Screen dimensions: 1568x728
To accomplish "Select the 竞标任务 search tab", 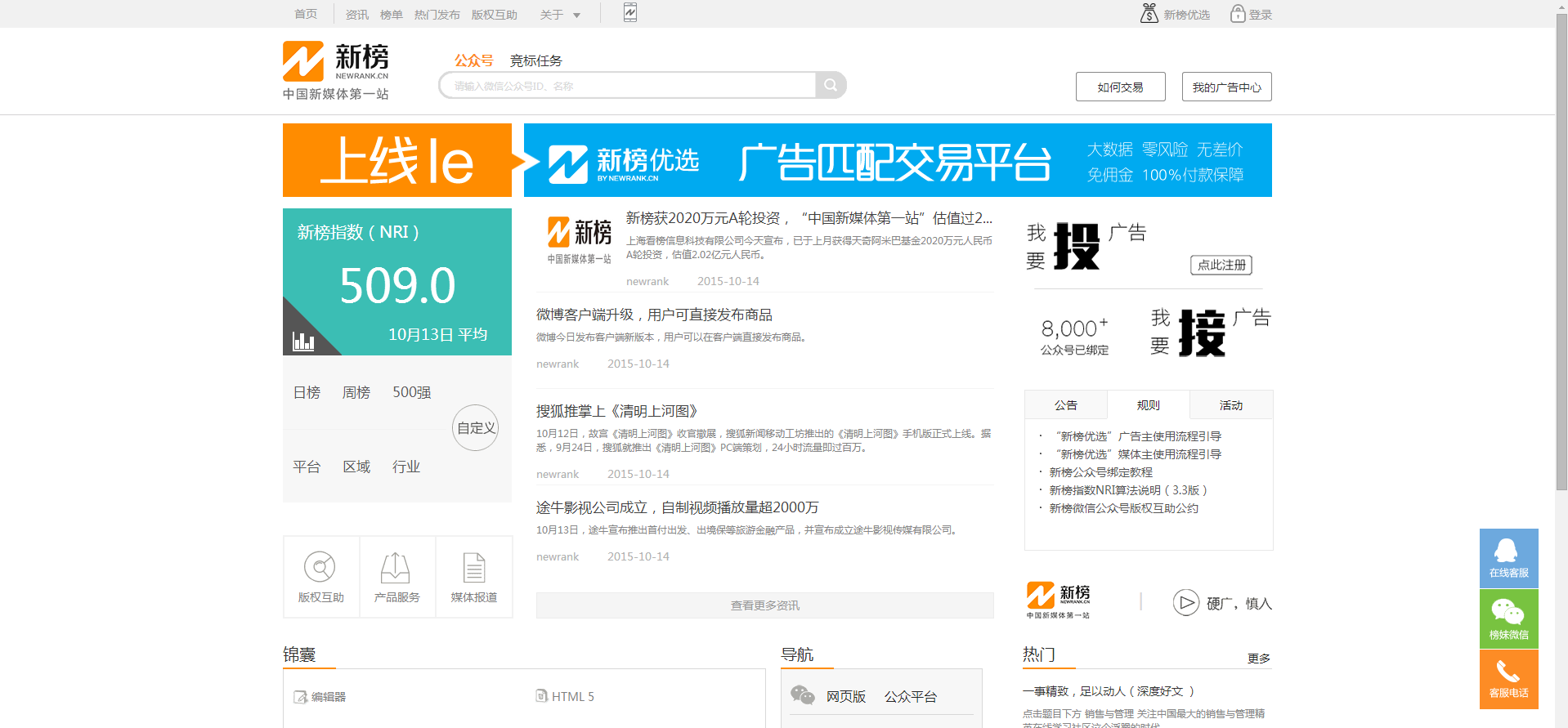I will coord(536,60).
